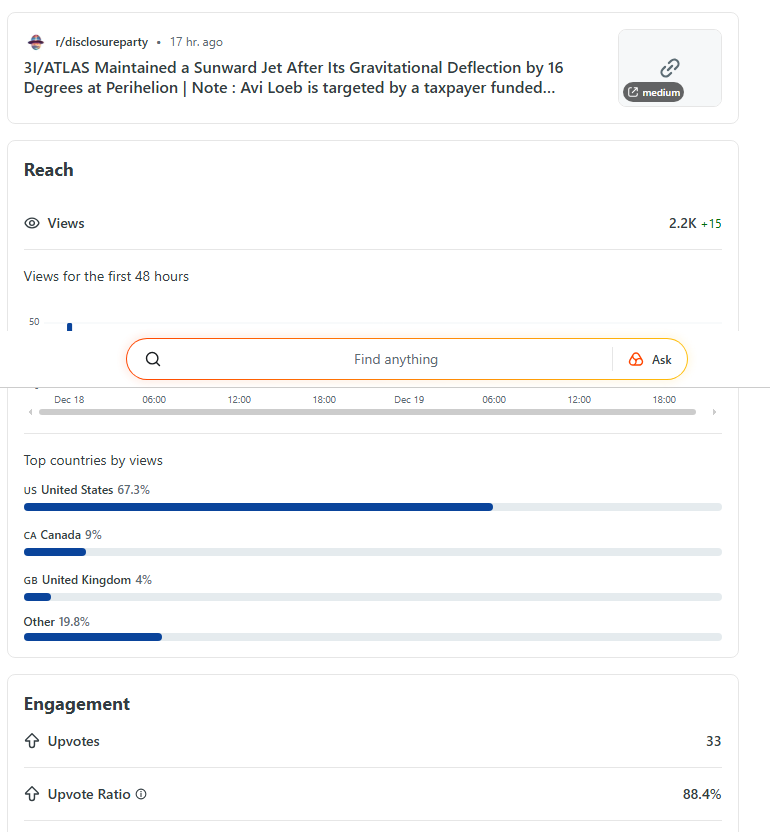Click the chain link icon in the post thumbnail
The height and width of the screenshot is (832, 770).
pos(670,67)
